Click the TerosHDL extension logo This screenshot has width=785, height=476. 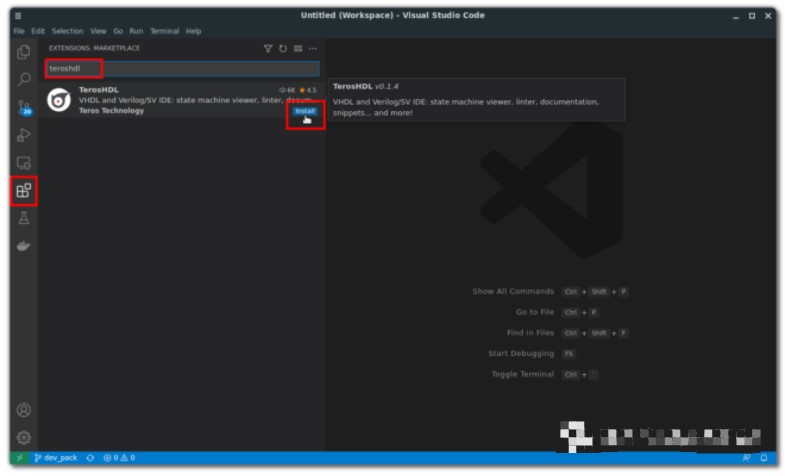(x=59, y=100)
